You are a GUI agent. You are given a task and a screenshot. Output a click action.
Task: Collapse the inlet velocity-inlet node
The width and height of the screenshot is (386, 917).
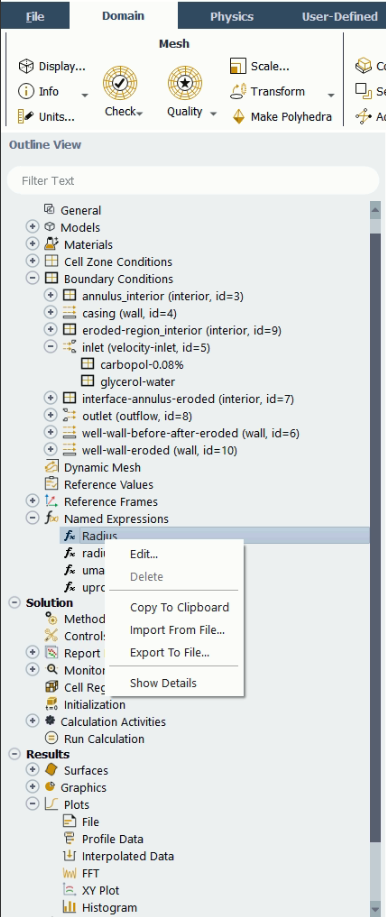click(51, 347)
